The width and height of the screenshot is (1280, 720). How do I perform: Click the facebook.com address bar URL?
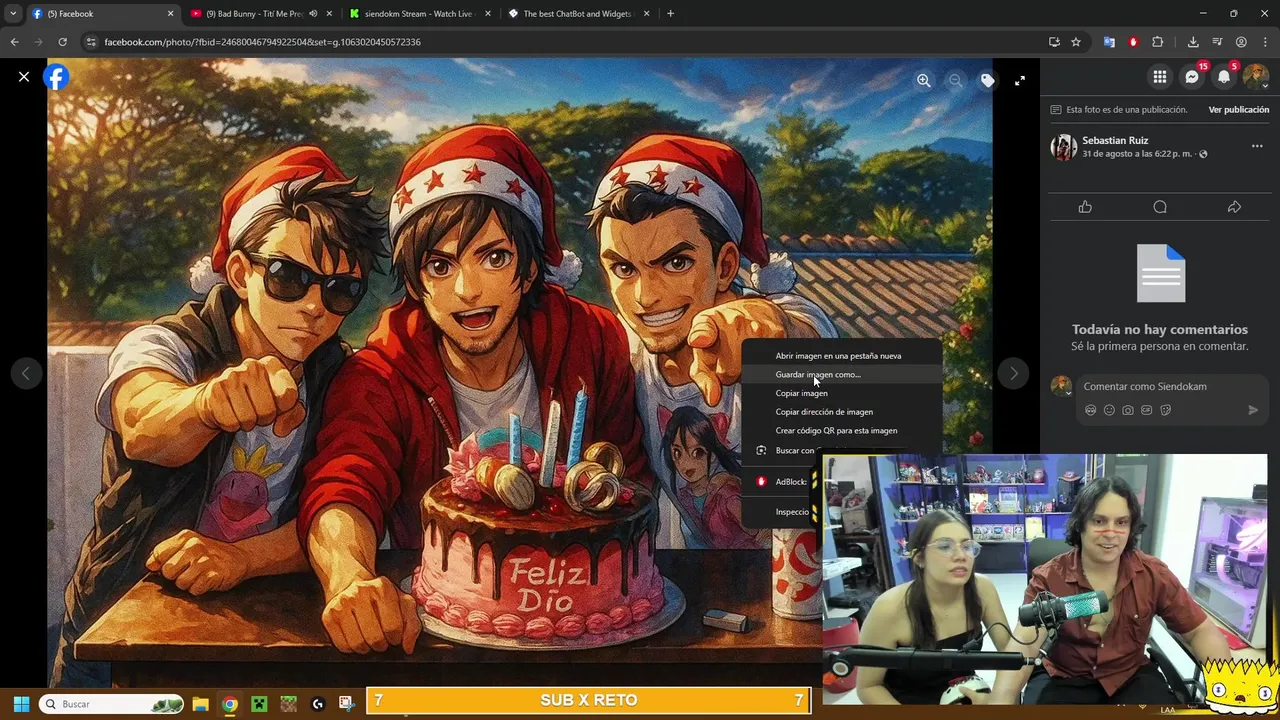click(x=262, y=42)
